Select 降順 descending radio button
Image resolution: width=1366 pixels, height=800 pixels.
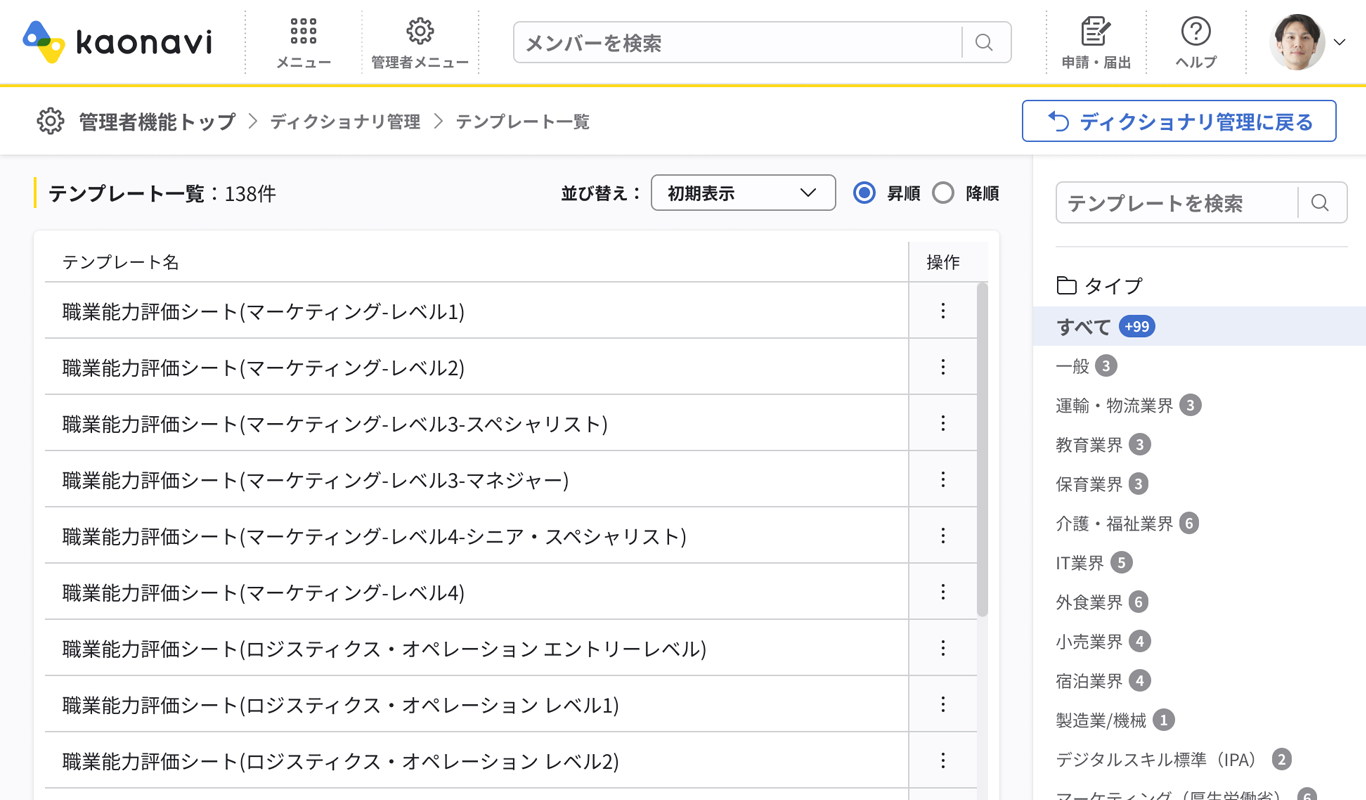point(943,193)
